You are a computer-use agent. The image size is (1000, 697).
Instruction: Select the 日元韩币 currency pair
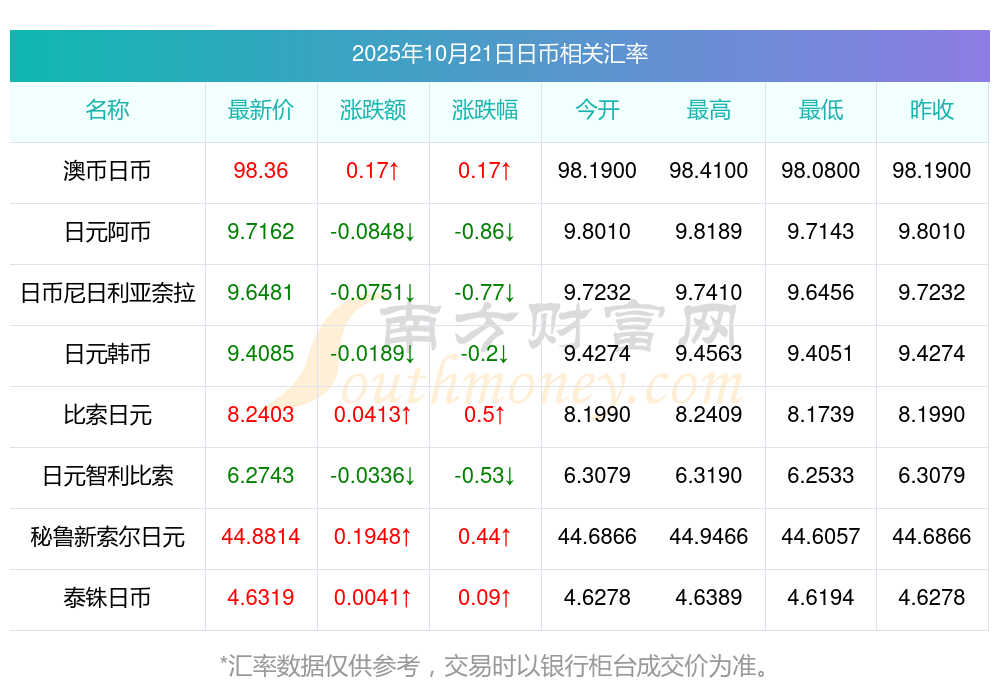point(107,354)
